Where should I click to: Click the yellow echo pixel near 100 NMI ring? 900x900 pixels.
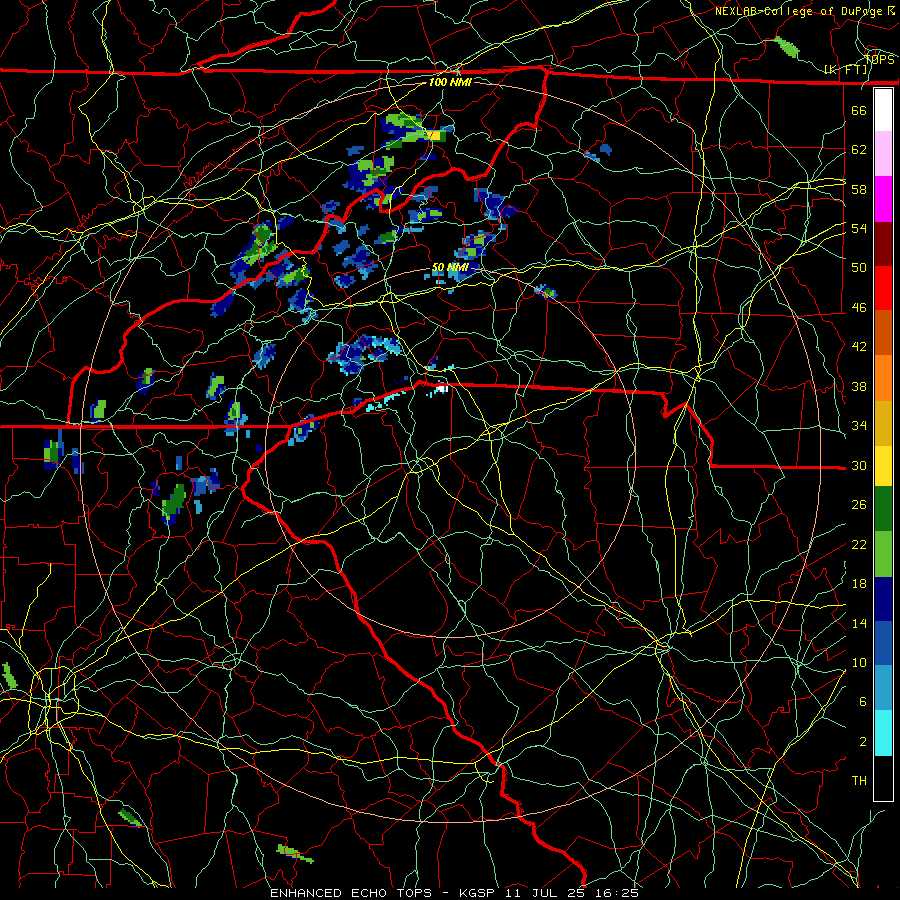[x=435, y=135]
